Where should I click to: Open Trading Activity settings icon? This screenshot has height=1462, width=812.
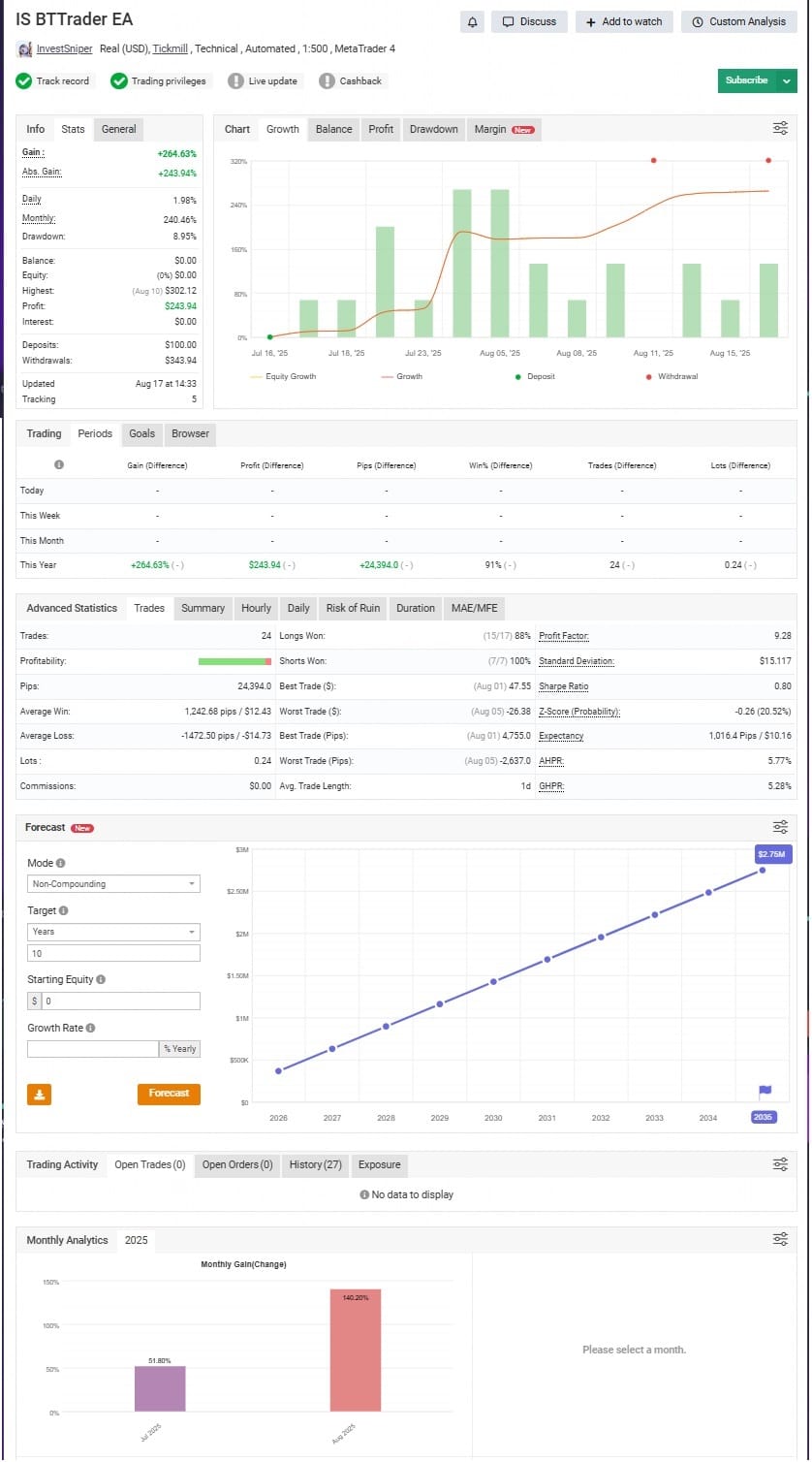coord(780,1164)
